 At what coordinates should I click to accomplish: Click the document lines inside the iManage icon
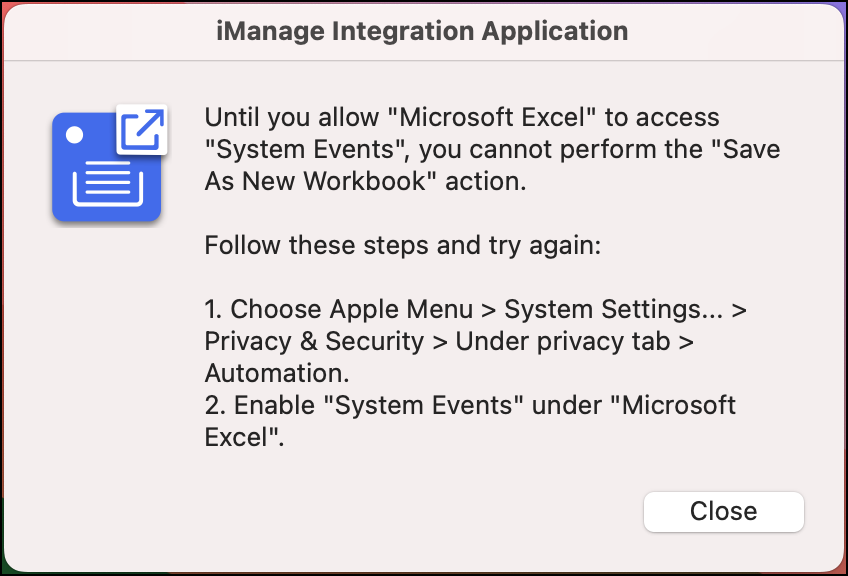point(105,185)
